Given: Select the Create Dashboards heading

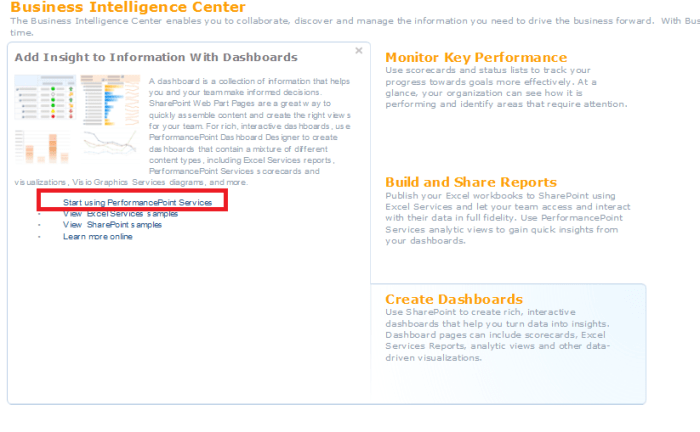Looking at the screenshot, I should click(x=453, y=299).
